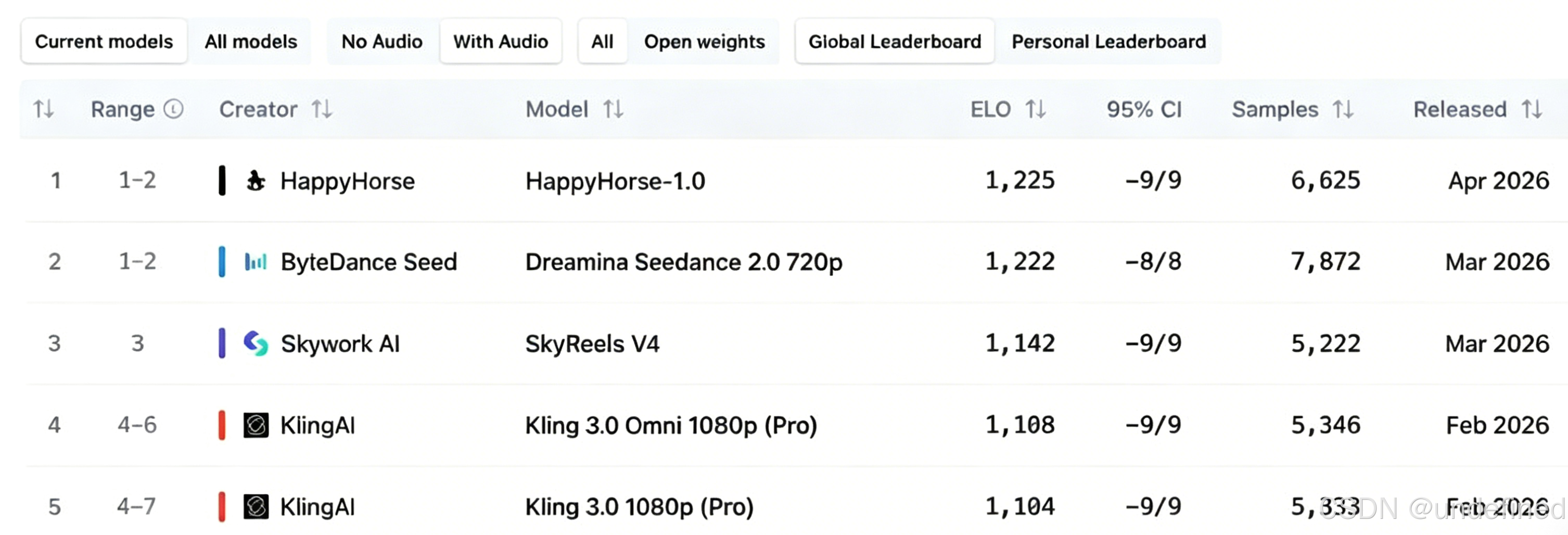Sort table by Model column arrows
Viewport: 1568px width, 535px height.
613,110
